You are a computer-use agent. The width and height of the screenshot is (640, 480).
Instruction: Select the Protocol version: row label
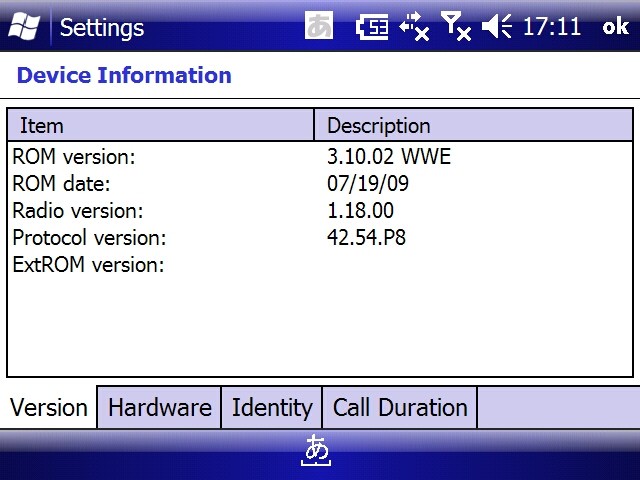coord(89,238)
